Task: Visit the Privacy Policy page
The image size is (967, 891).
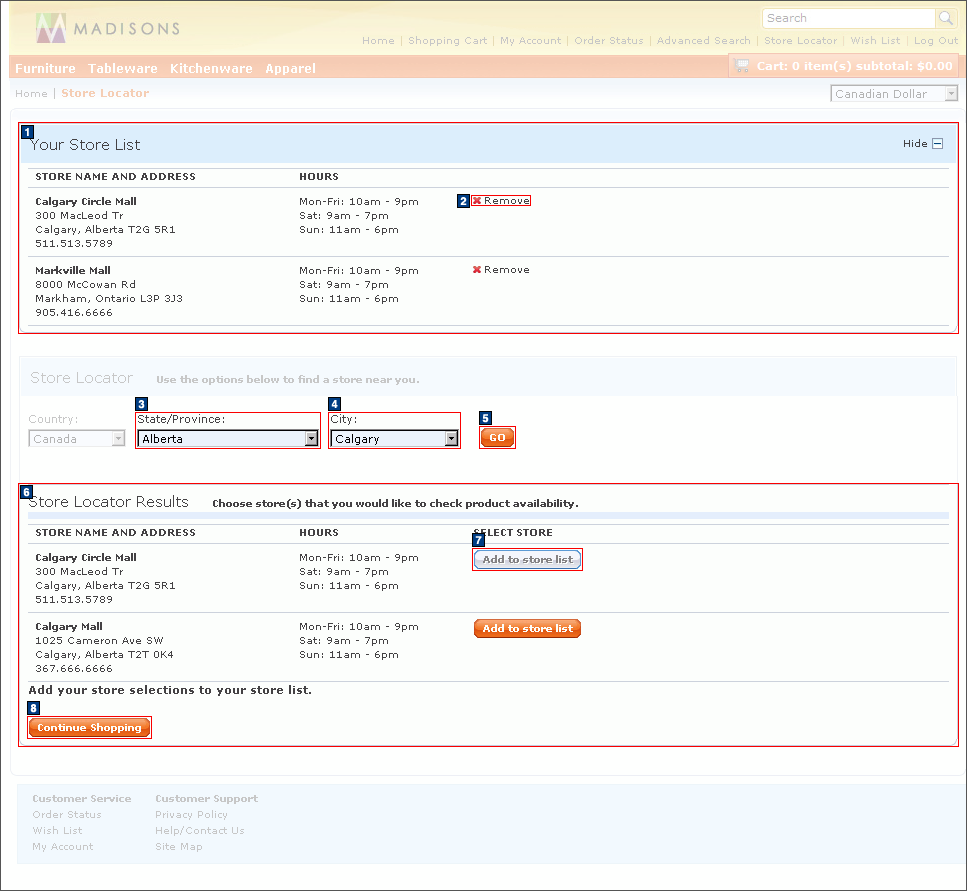Action: [191, 814]
